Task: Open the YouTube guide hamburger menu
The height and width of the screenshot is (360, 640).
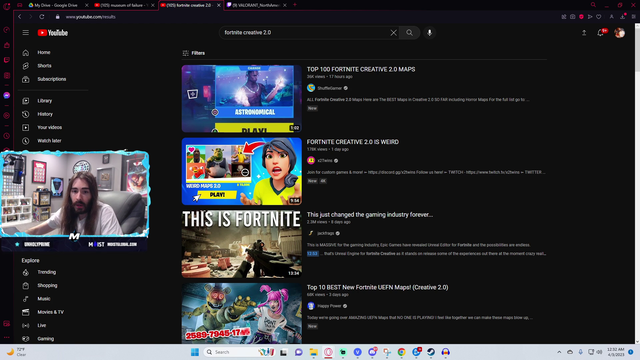Action: [x=26, y=33]
